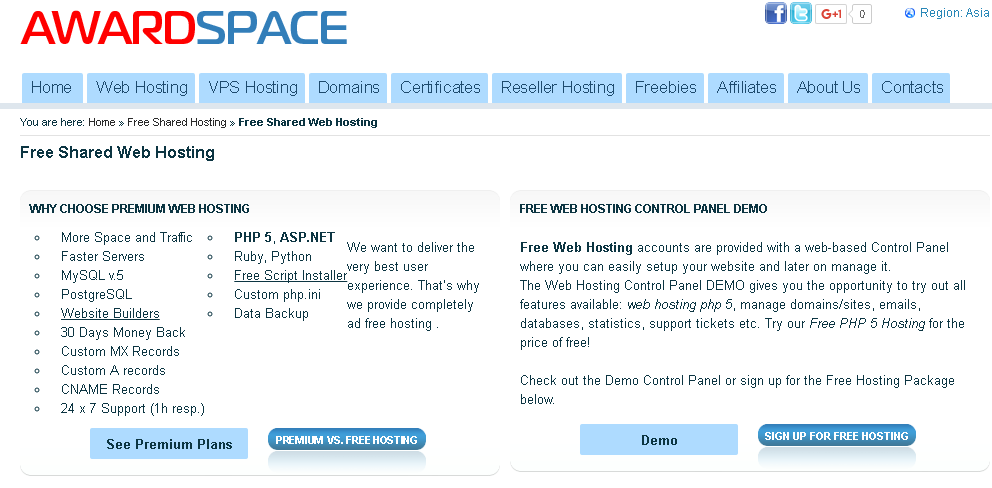Viewport: 992px width, 488px height.
Task: Click the More Space and Traffic list item
Action: [x=127, y=237]
